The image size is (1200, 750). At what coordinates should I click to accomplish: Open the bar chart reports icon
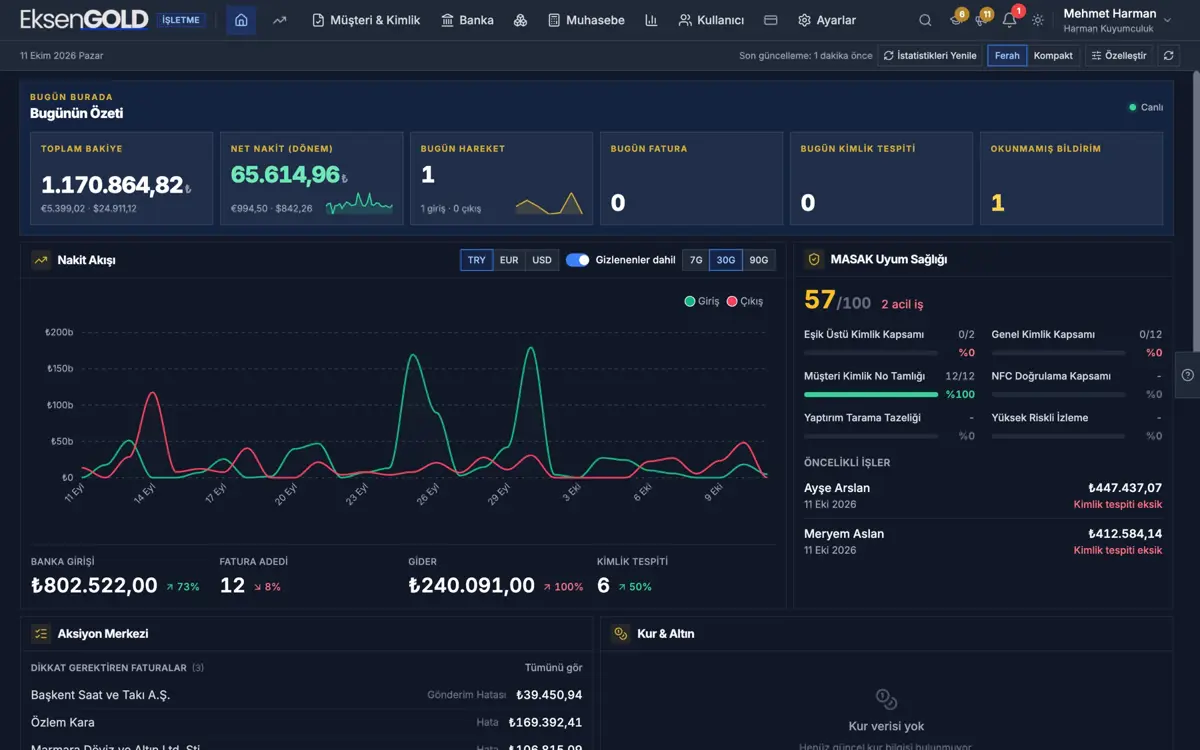pos(651,20)
